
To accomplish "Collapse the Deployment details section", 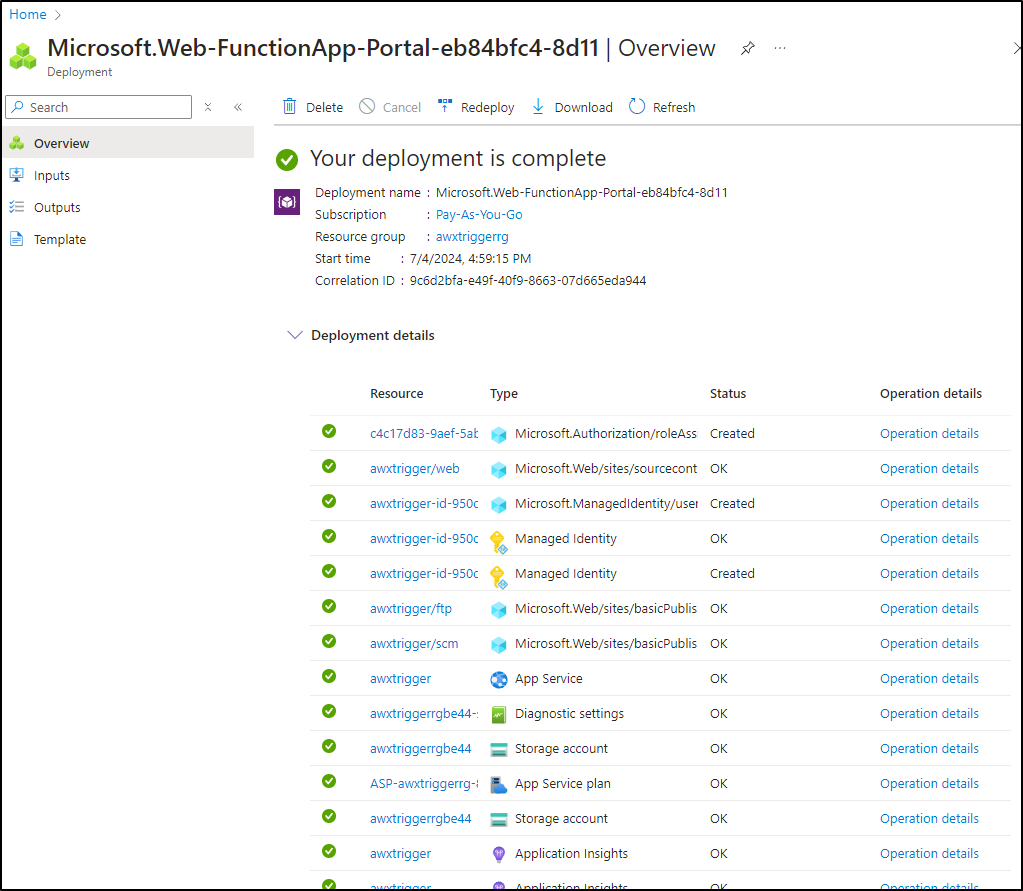I will (295, 335).
